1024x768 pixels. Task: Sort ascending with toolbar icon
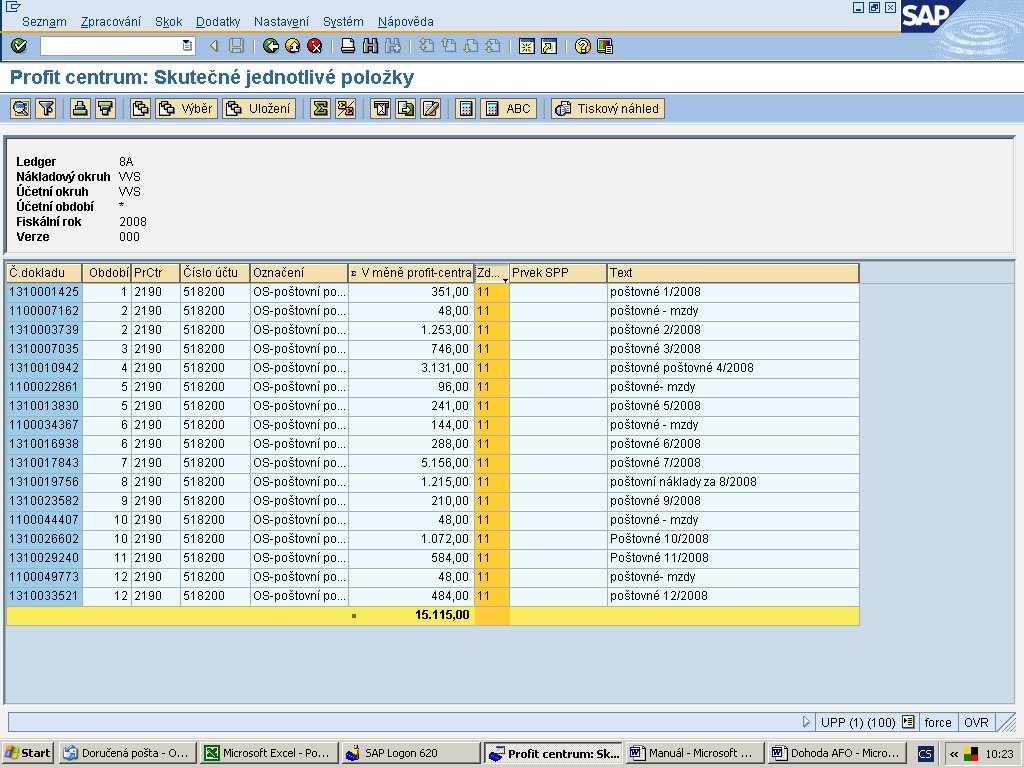pyautogui.click(x=80, y=108)
